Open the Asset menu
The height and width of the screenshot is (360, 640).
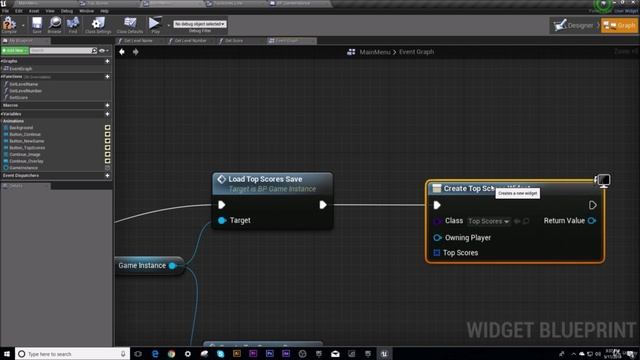[34, 11]
